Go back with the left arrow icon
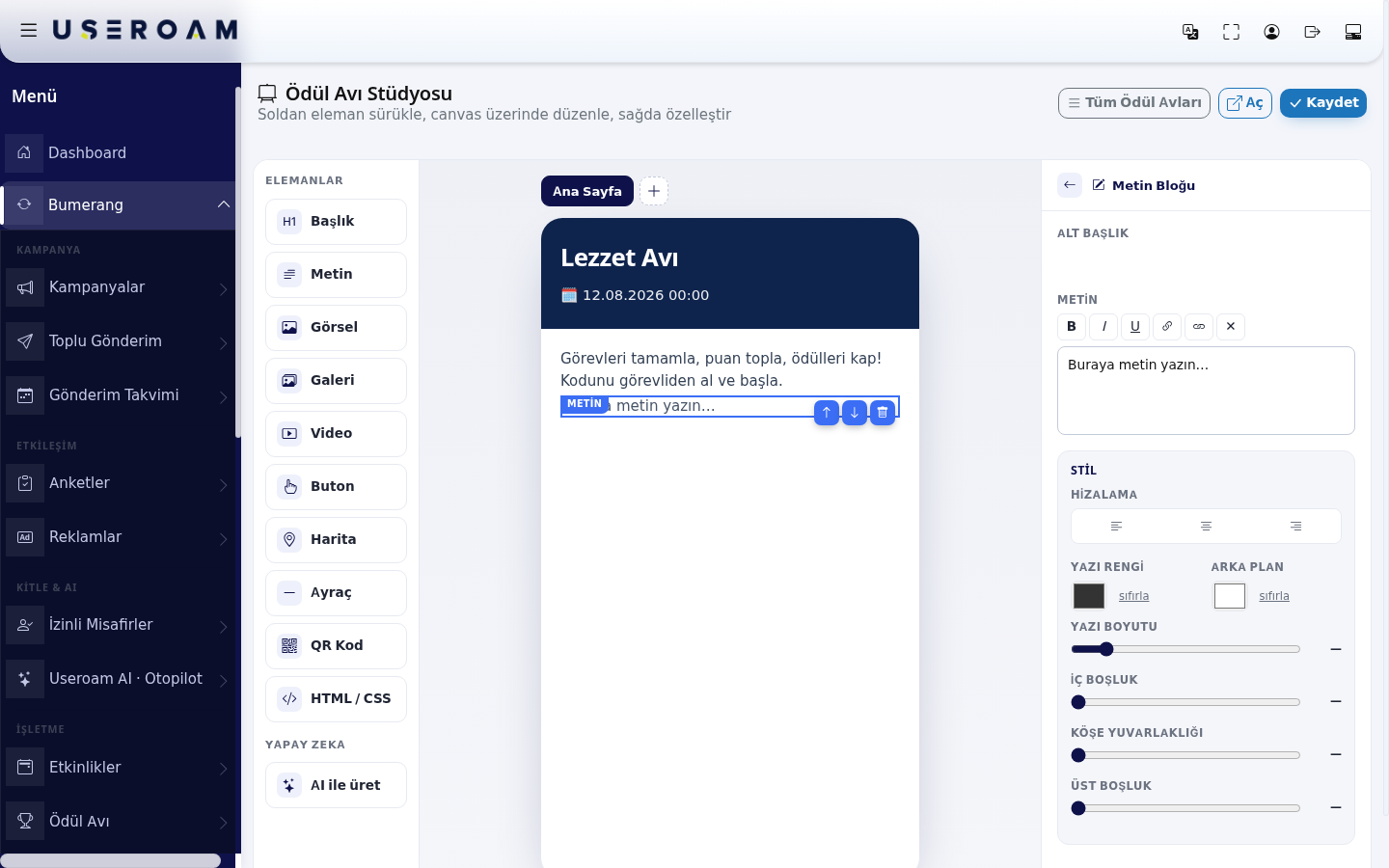Screen dimensions: 1389x868 1070,185
